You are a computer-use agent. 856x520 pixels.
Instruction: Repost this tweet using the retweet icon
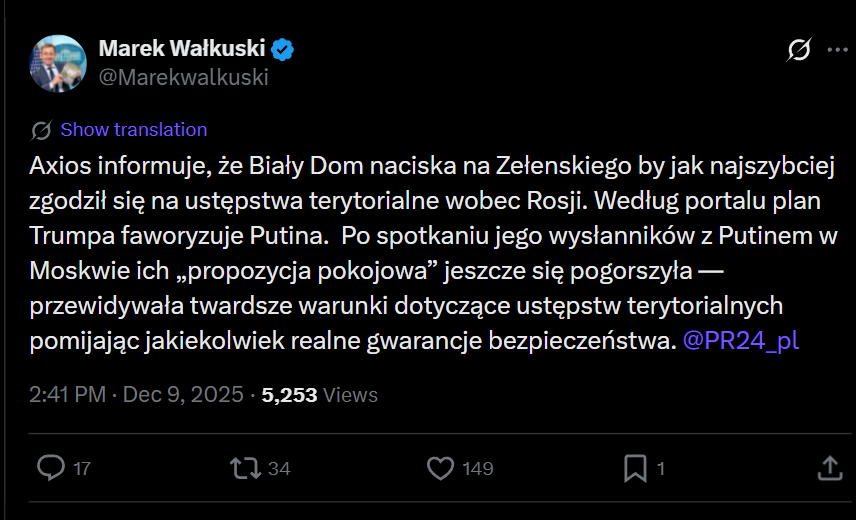tap(244, 467)
